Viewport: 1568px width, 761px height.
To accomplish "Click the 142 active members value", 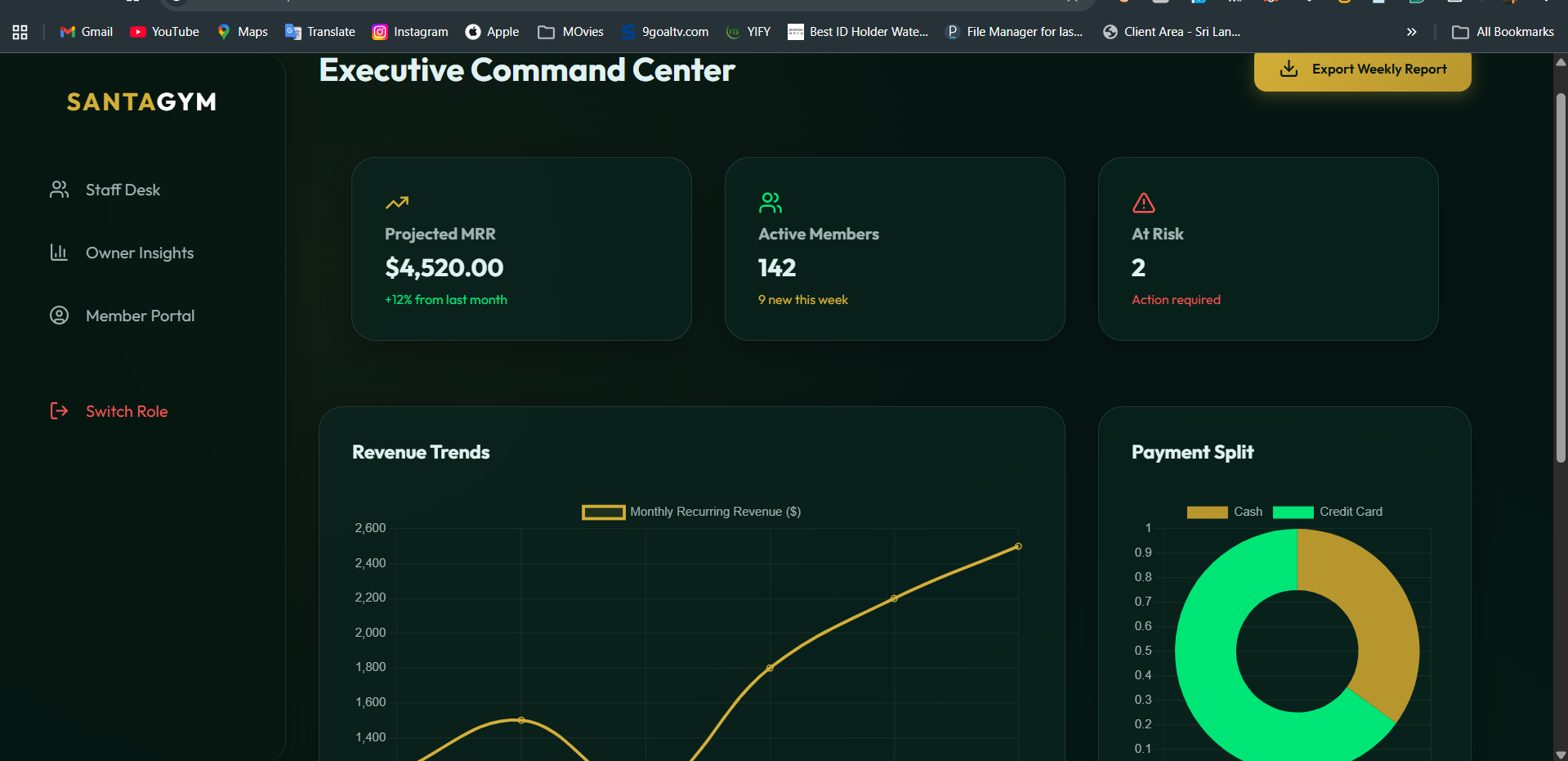I will [x=777, y=267].
